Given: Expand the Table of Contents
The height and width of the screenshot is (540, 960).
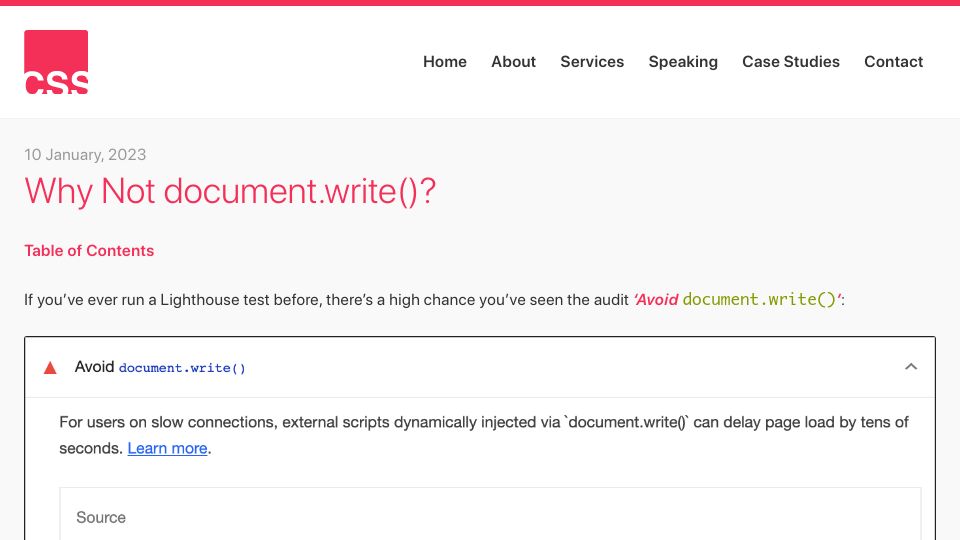Looking at the screenshot, I should 89,250.
